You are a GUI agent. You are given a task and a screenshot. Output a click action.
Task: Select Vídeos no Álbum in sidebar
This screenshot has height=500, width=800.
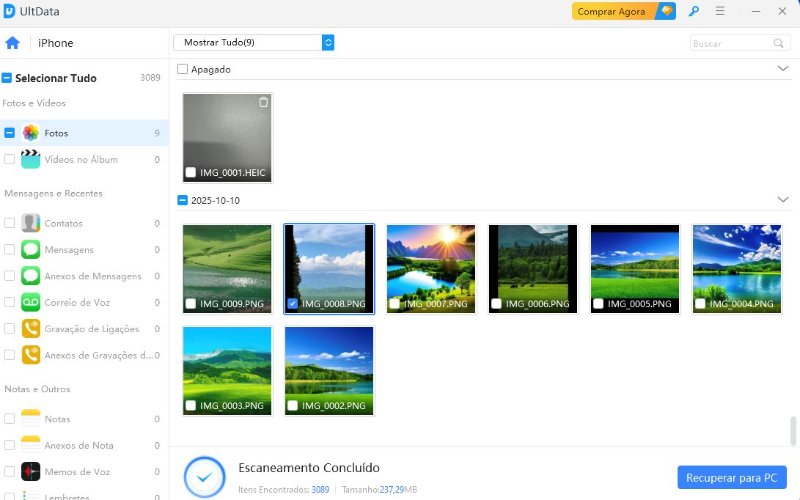pyautogui.click(x=80, y=160)
